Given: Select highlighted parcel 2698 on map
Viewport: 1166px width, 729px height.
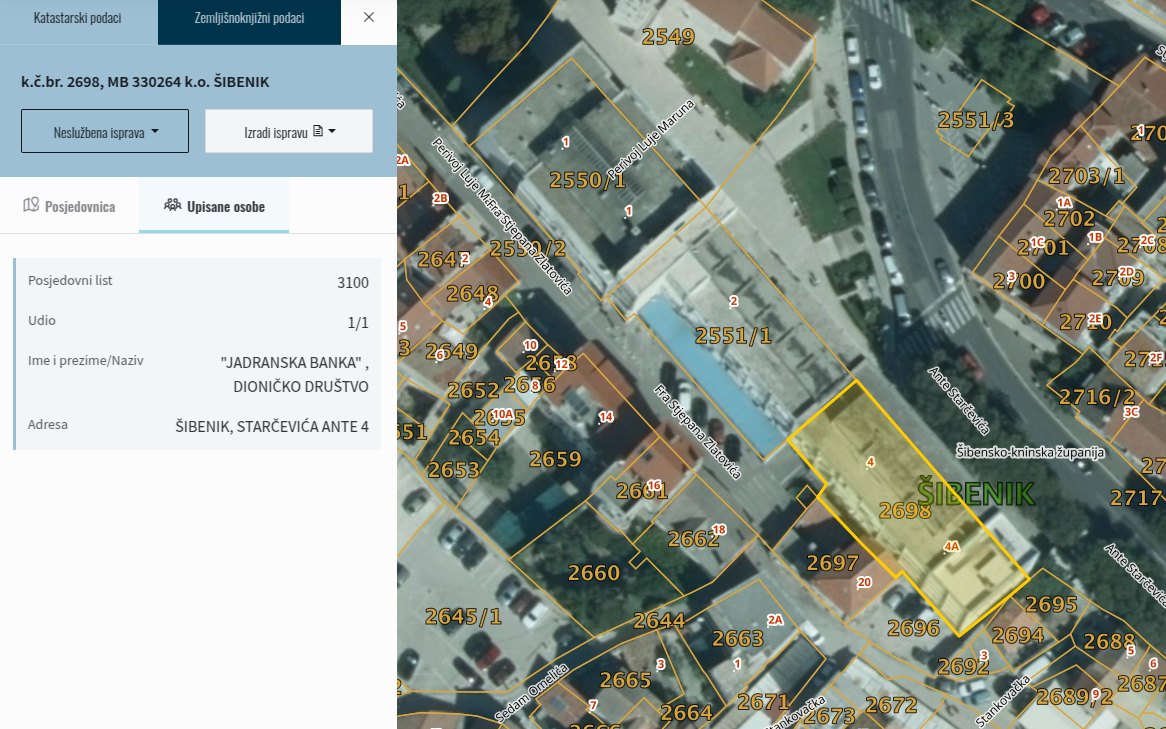Looking at the screenshot, I should pyautogui.click(x=904, y=511).
